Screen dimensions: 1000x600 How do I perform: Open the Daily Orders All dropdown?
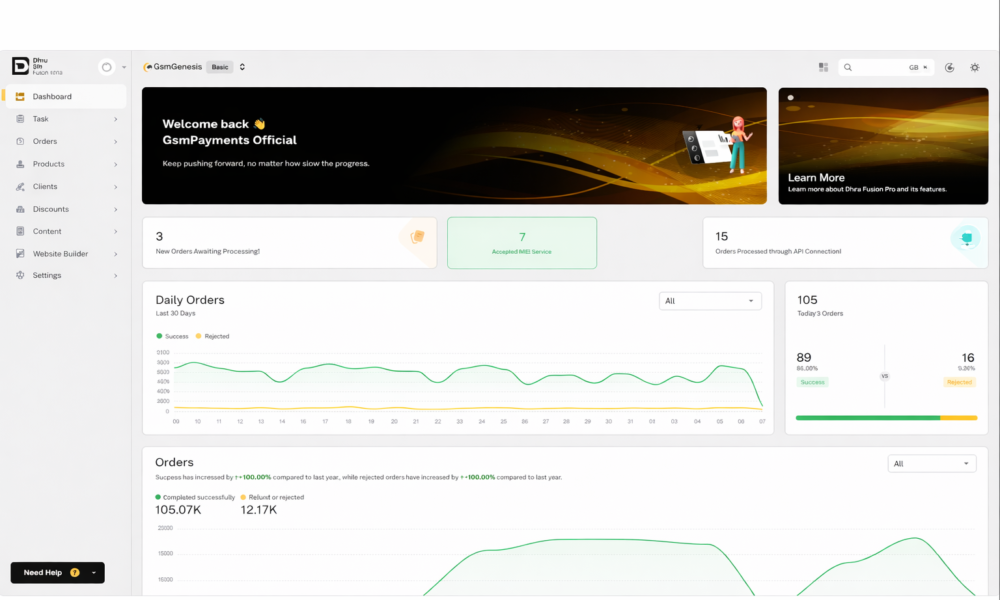pos(710,301)
